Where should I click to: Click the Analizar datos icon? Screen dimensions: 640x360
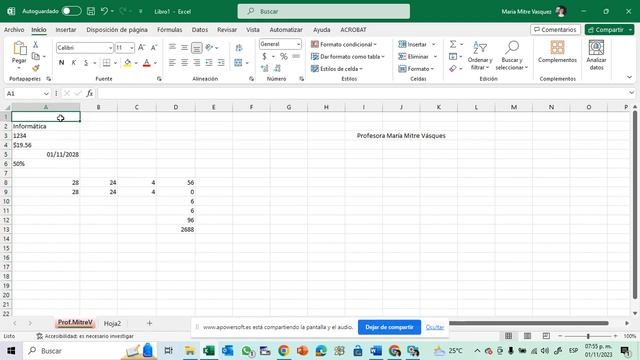point(596,55)
